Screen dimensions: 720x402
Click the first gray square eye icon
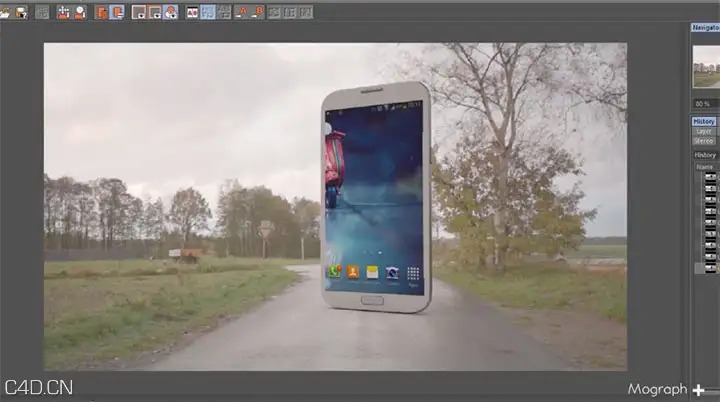(x=139, y=12)
